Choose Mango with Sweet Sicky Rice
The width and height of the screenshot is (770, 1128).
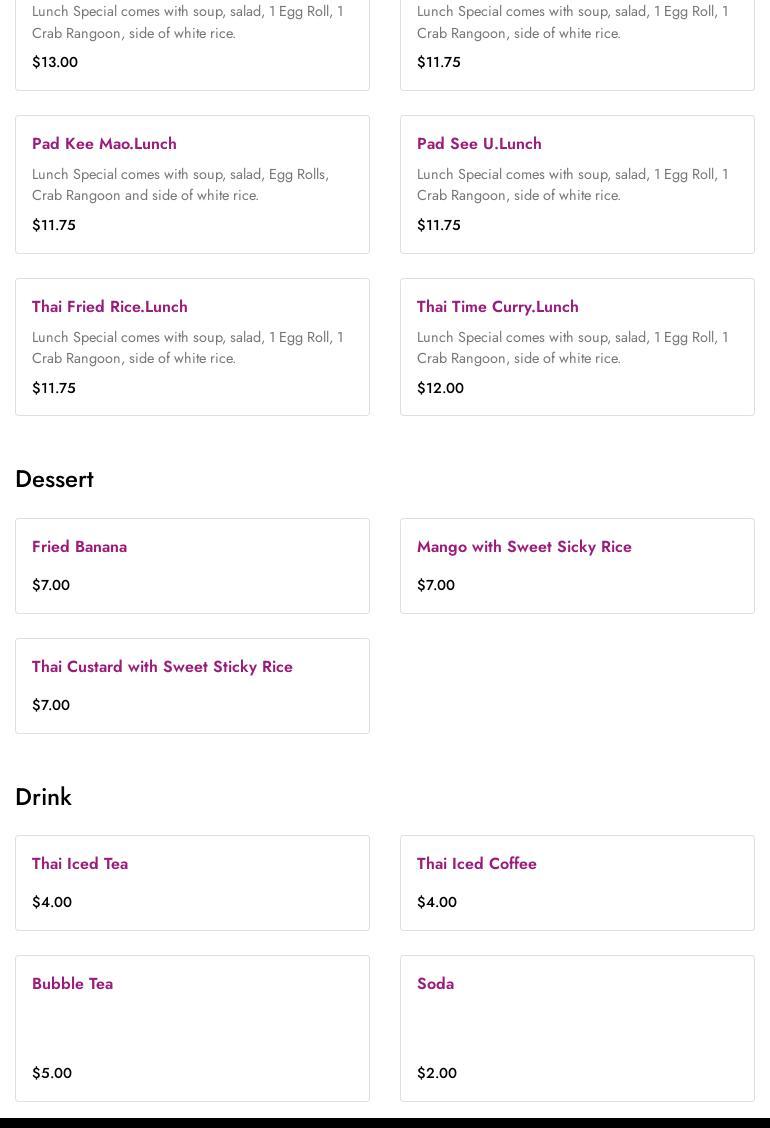coord(524,547)
